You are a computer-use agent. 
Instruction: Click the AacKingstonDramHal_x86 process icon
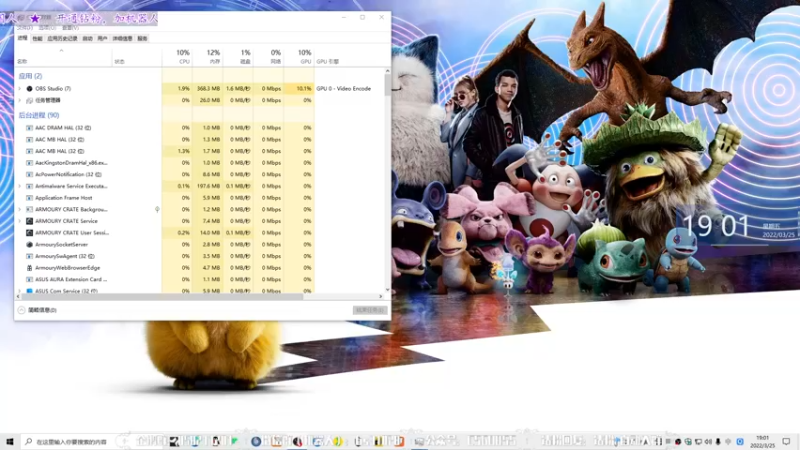click(30, 163)
